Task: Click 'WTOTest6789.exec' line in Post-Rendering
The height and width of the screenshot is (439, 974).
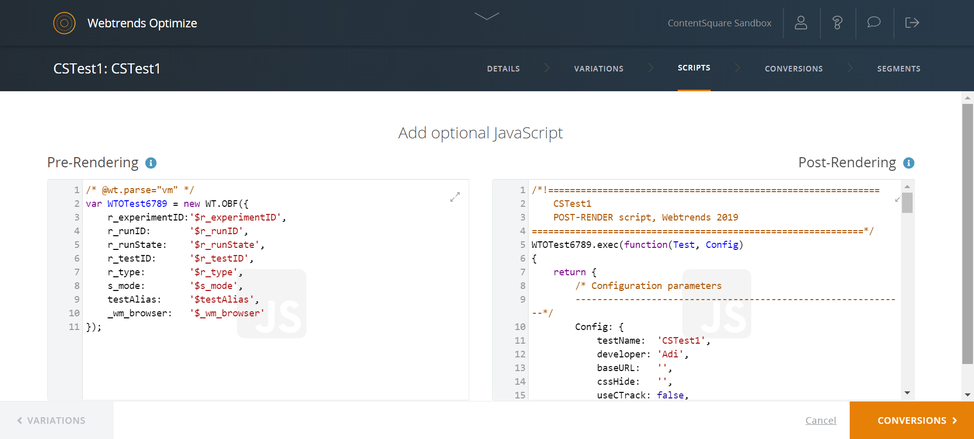Action: [637, 245]
